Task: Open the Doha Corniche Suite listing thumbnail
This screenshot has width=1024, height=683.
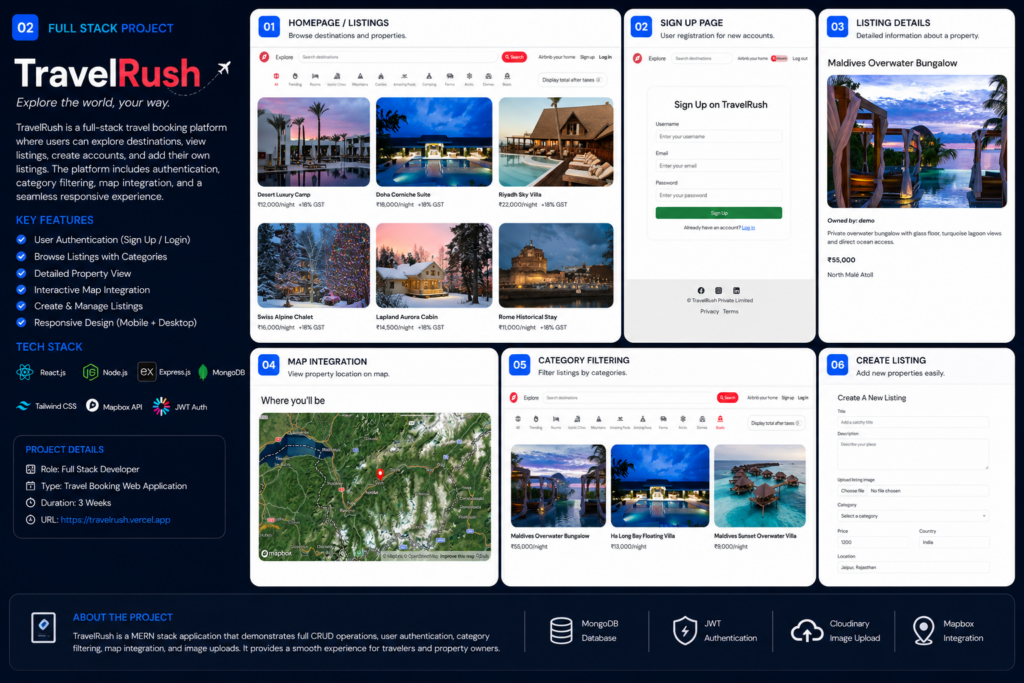Action: [x=434, y=142]
